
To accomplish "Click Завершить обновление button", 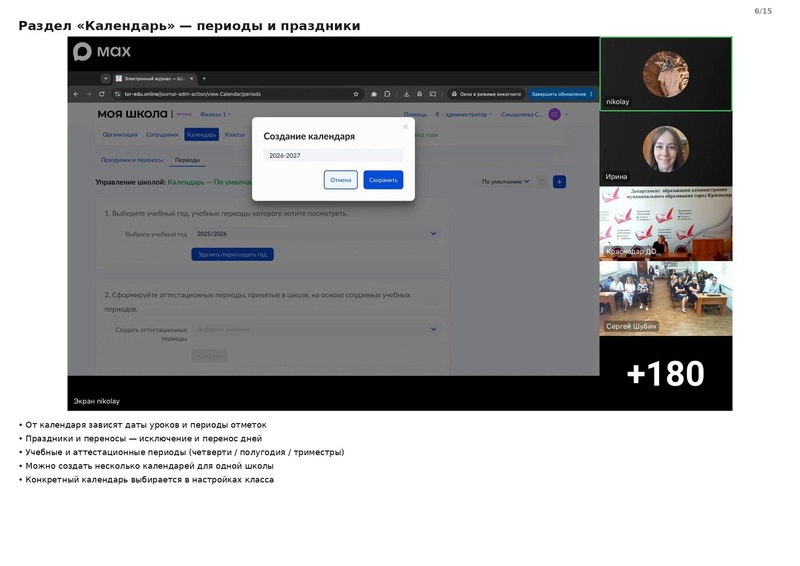I will pos(559,94).
